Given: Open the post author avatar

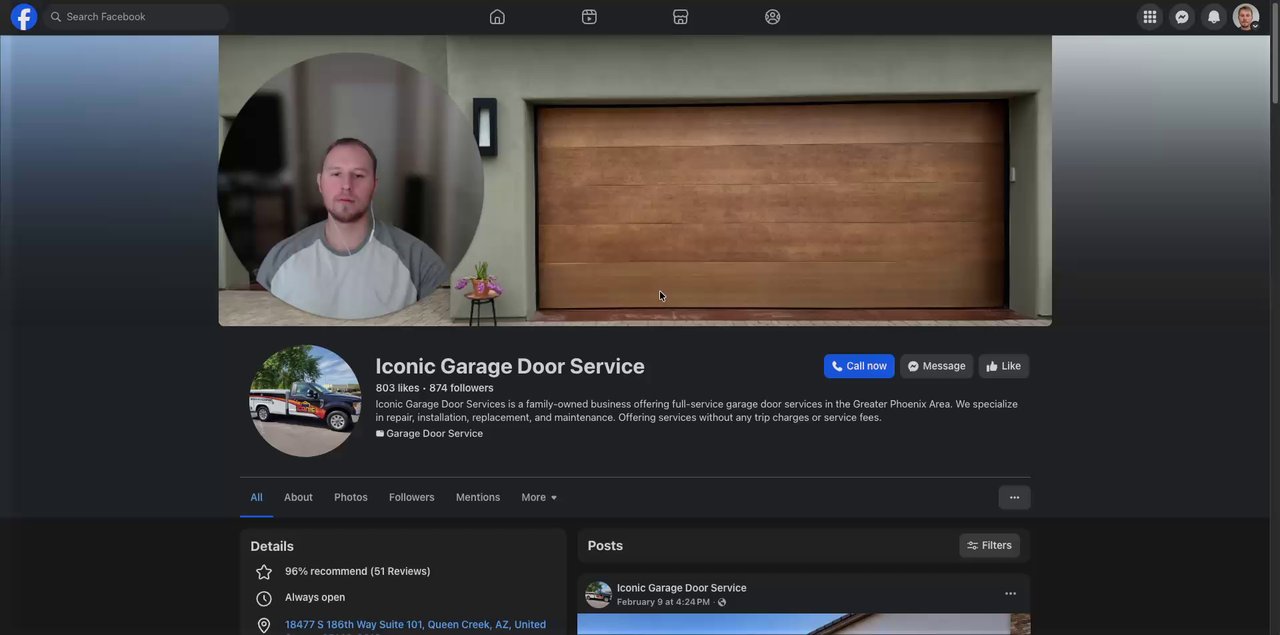Looking at the screenshot, I should [x=598, y=595].
